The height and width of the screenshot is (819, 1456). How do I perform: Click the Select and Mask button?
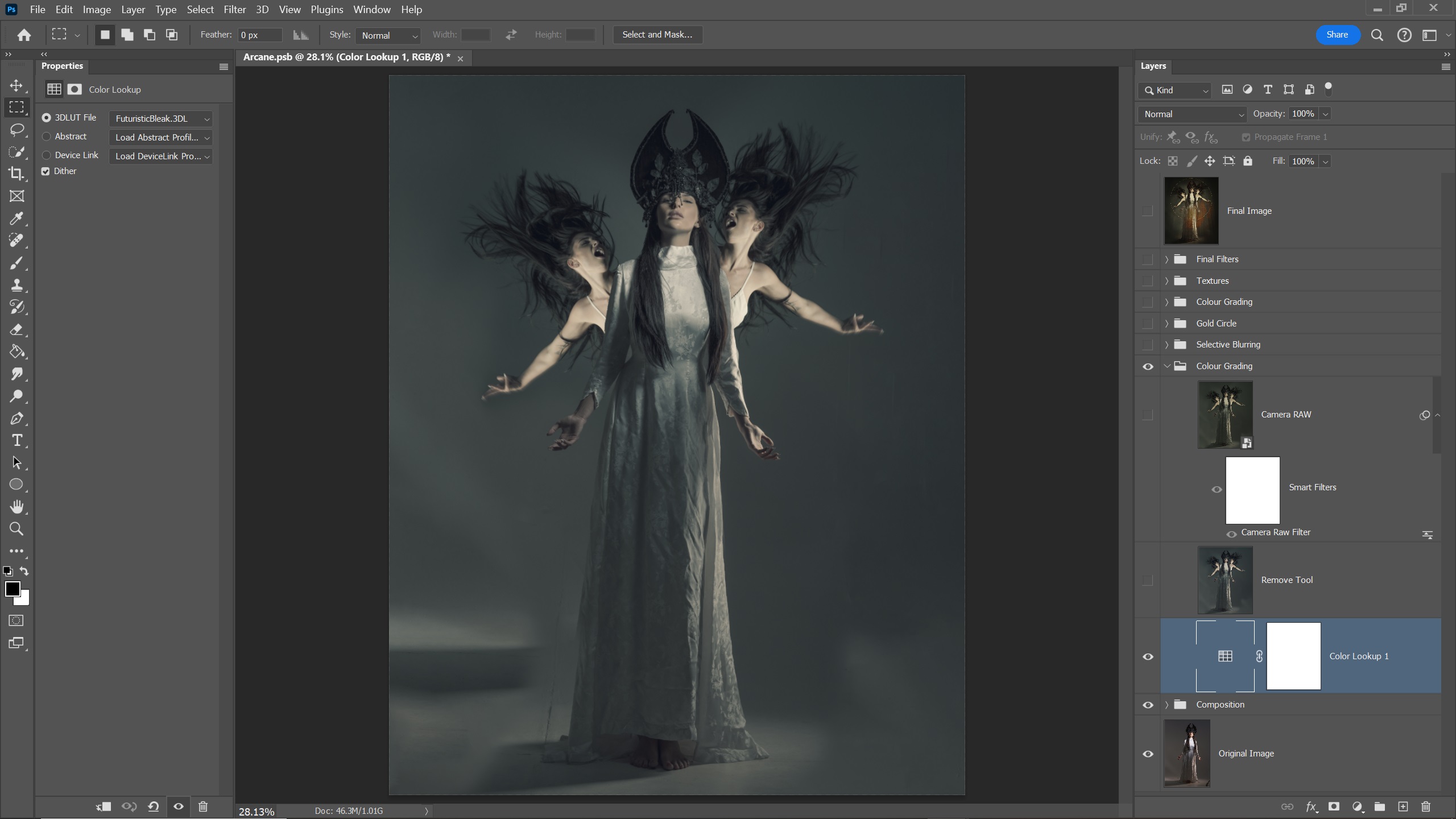click(x=657, y=34)
